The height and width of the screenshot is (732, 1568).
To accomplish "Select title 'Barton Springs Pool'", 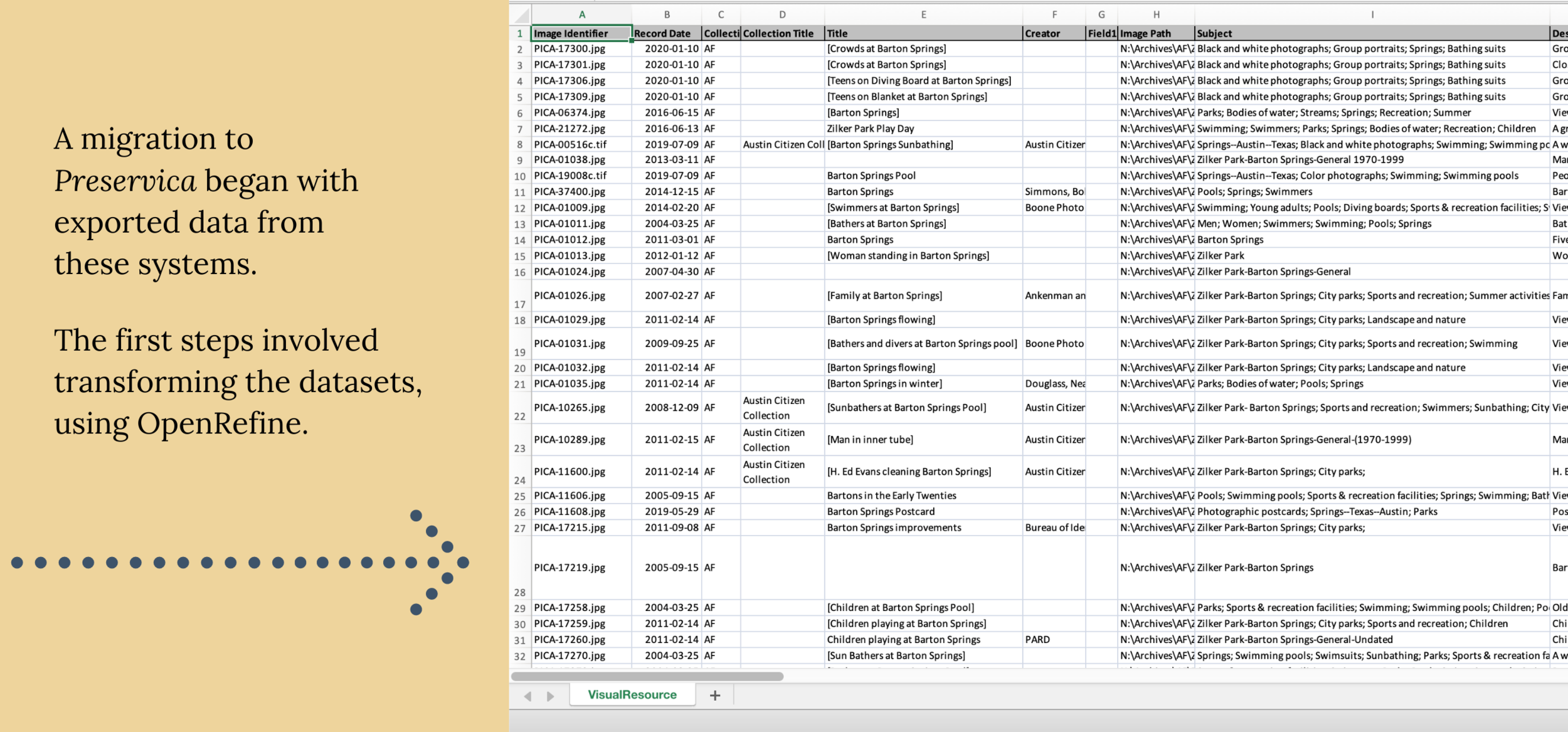I will 923,176.
